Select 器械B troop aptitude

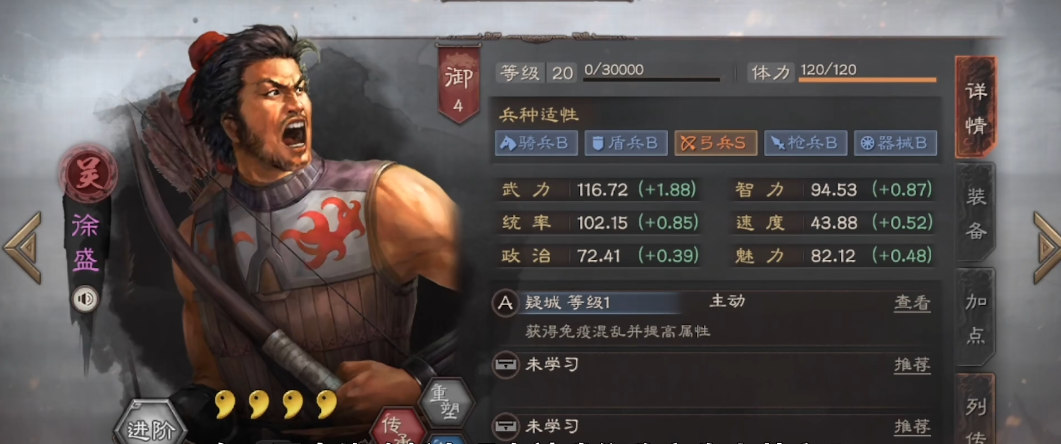[895, 143]
